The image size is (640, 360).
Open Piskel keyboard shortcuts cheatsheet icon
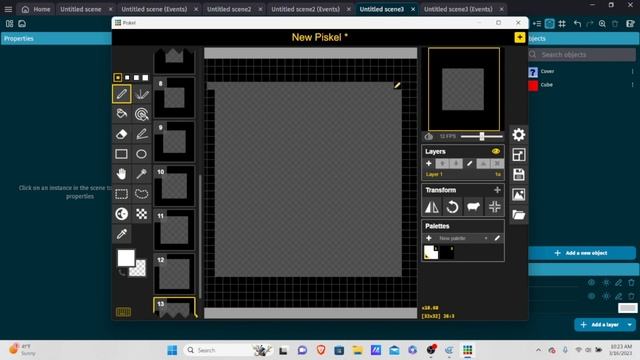123,312
